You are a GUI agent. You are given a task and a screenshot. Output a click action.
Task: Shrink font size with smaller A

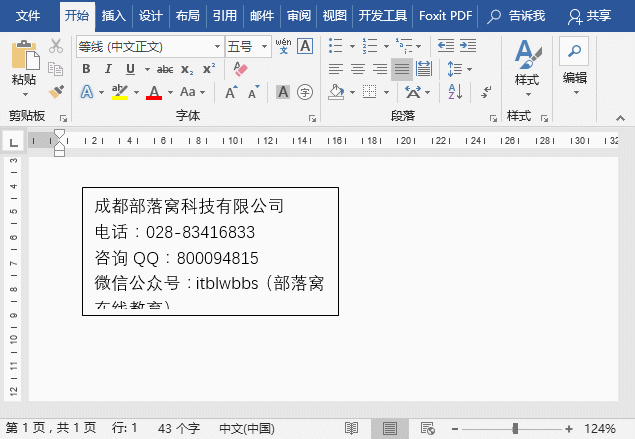tap(254, 92)
